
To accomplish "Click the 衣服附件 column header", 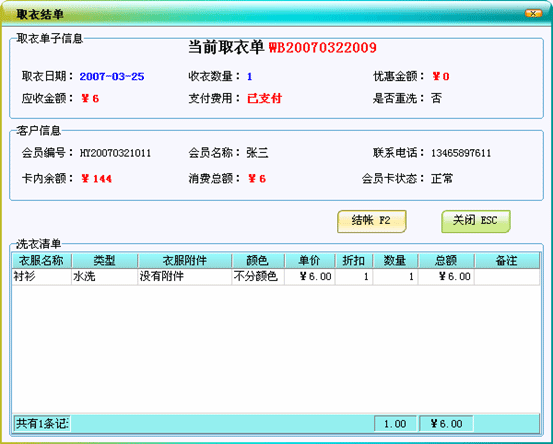I will pos(184,261).
